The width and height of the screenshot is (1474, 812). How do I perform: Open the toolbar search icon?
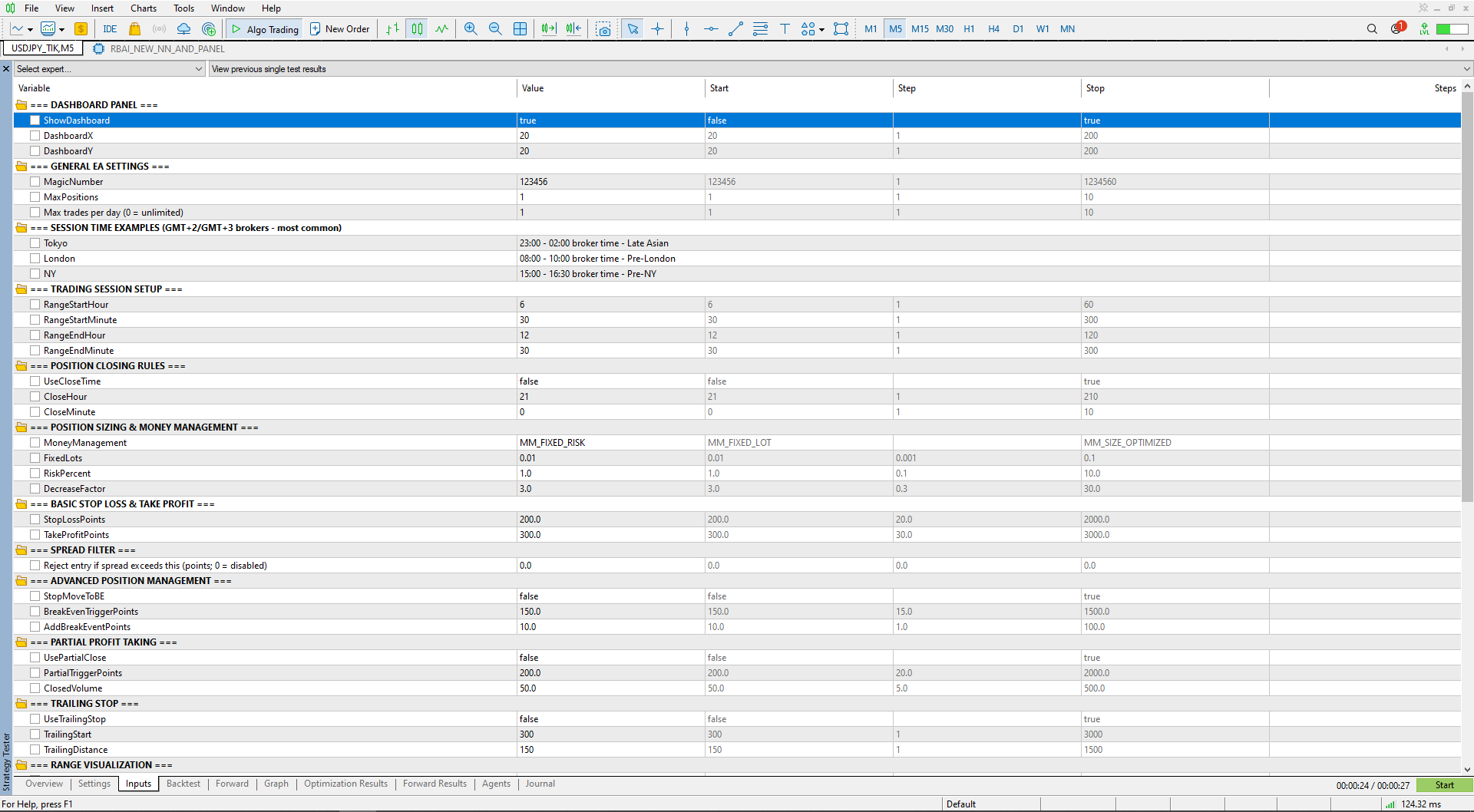(1372, 29)
